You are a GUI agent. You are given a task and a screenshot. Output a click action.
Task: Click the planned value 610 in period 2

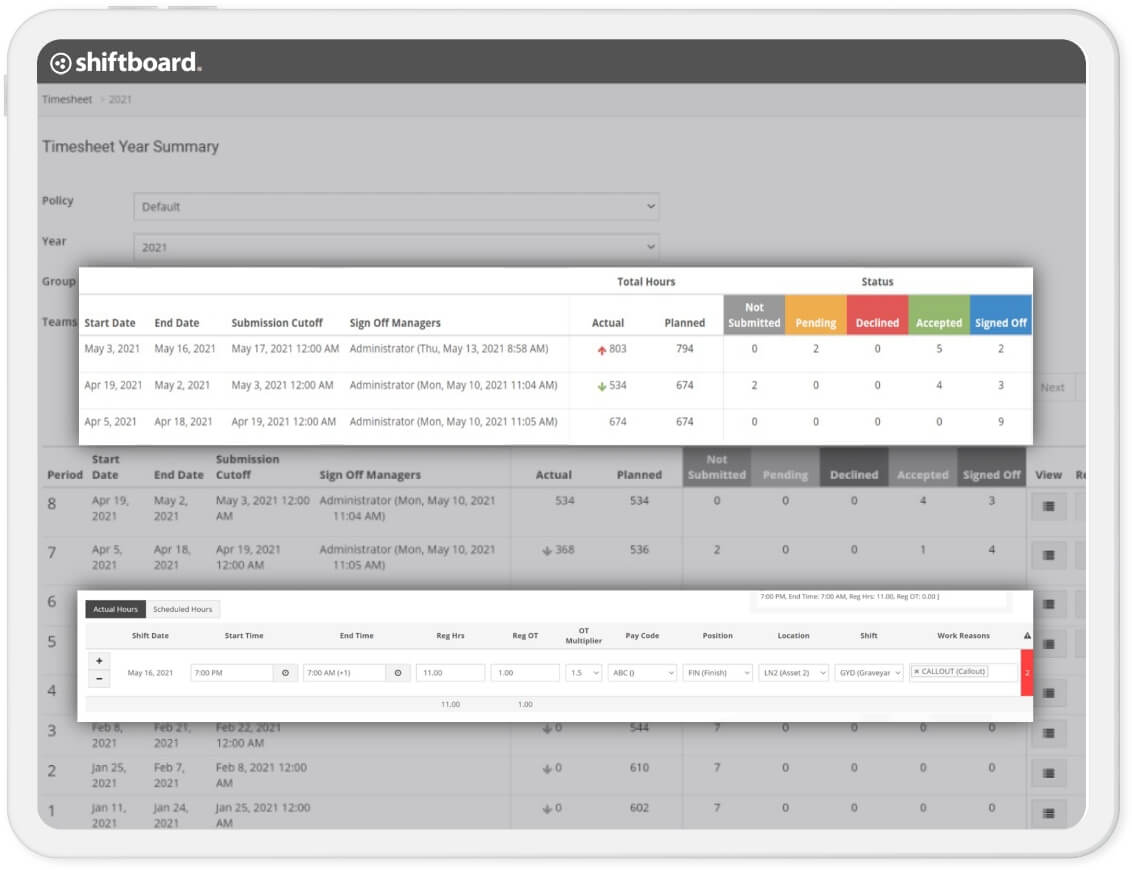pyautogui.click(x=639, y=767)
